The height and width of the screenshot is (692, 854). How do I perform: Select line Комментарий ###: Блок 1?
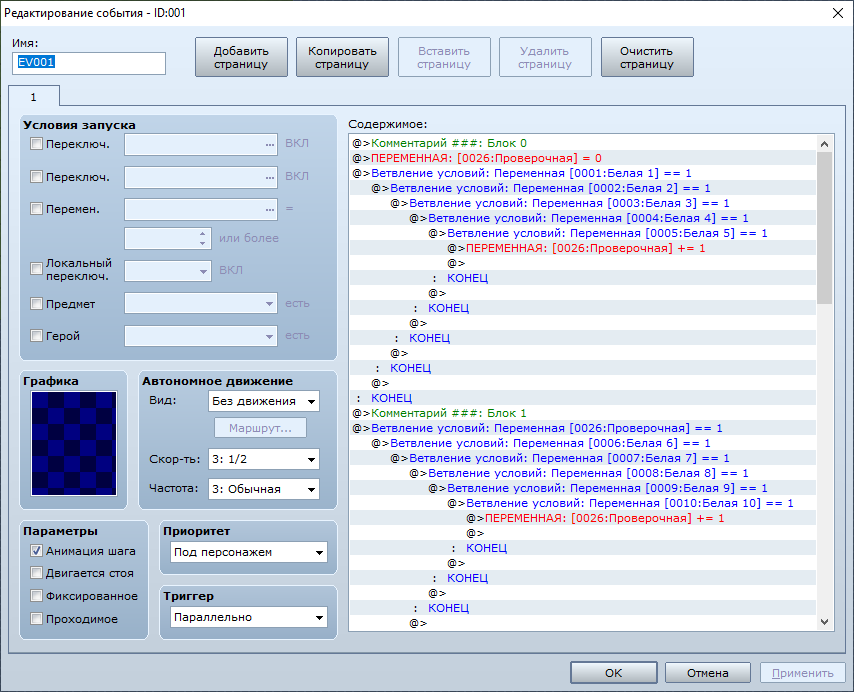coord(583,413)
